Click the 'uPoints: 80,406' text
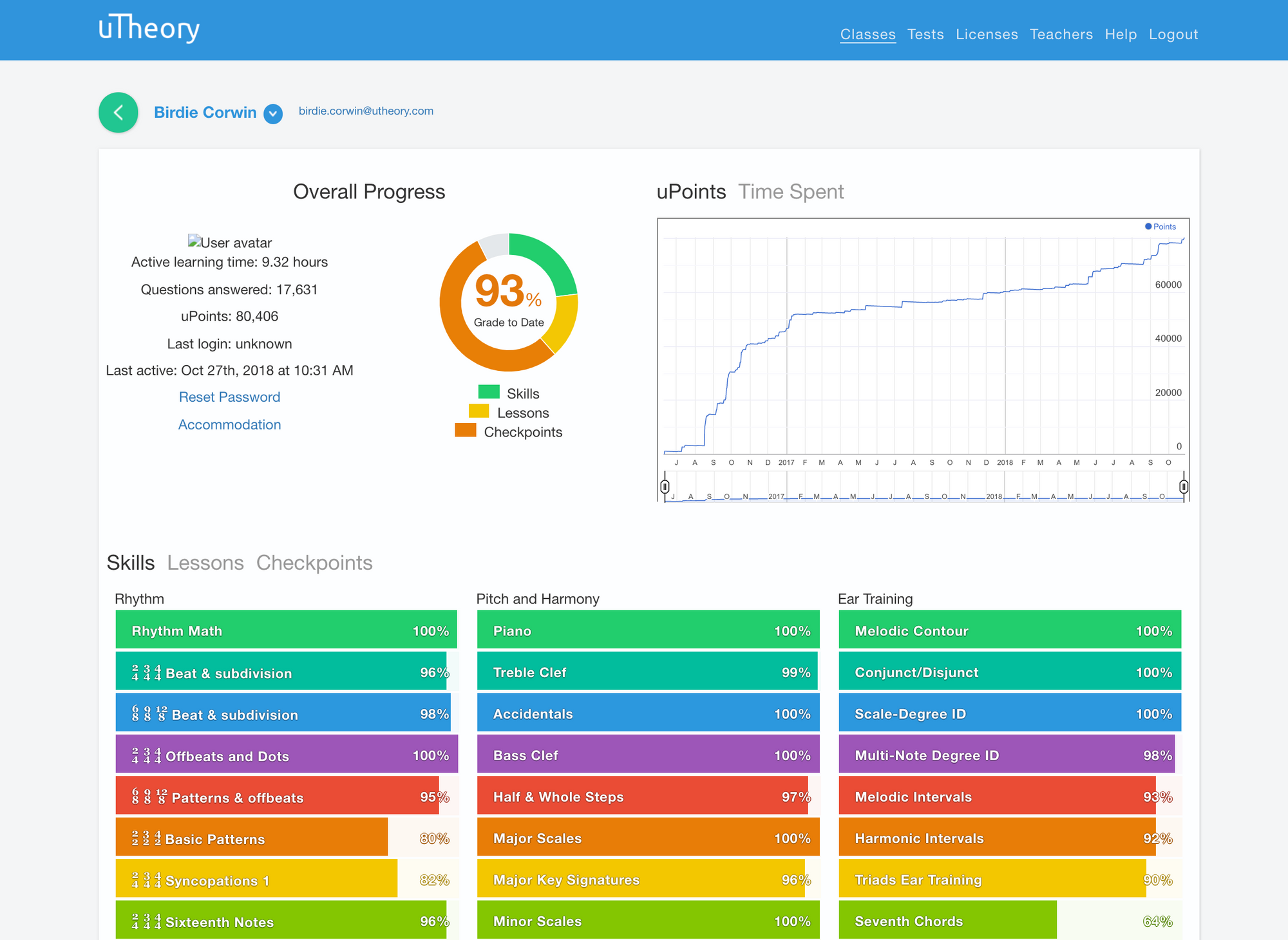The width and height of the screenshot is (1288, 940). [x=229, y=317]
